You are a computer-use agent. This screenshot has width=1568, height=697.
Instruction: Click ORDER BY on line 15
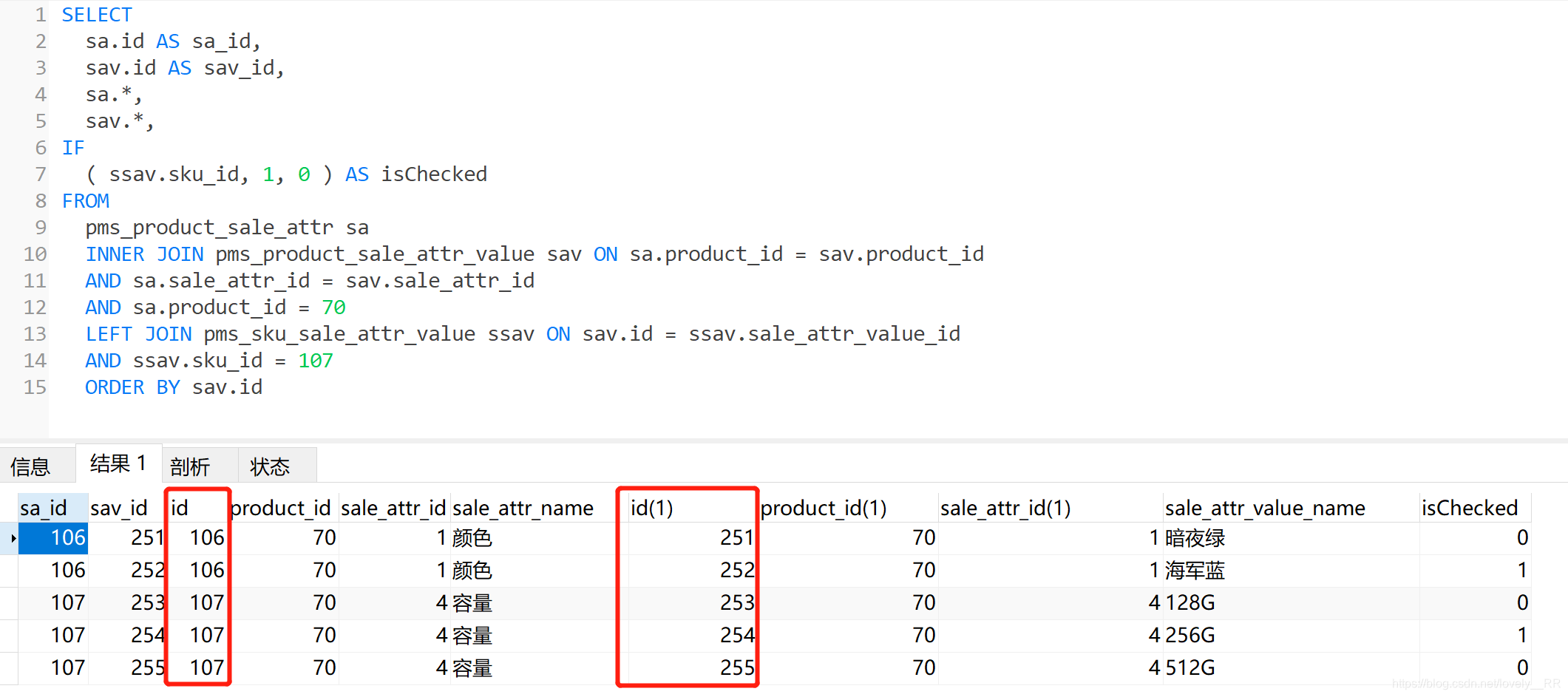133,387
